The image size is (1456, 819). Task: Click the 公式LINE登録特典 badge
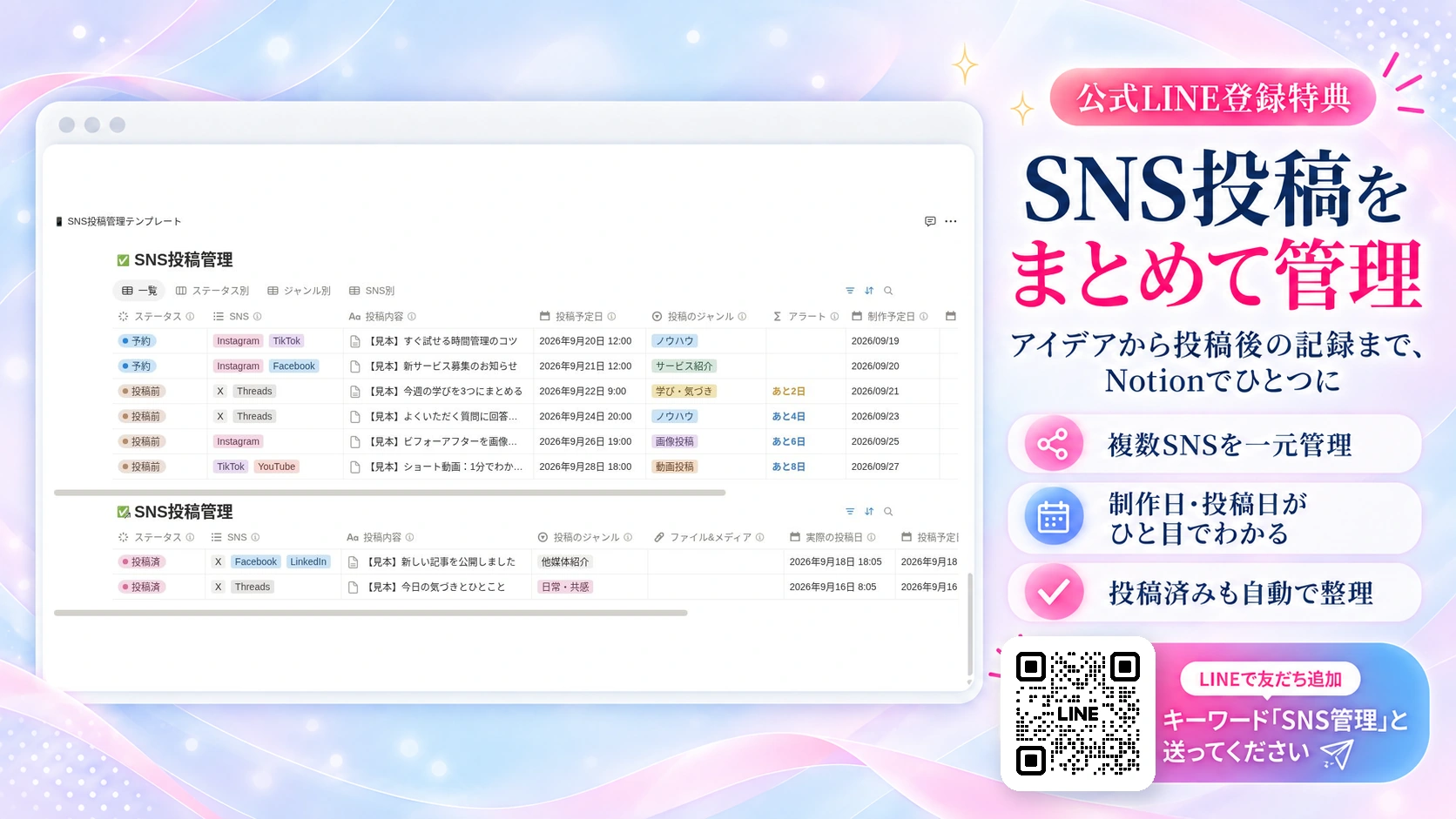[x=1213, y=97]
